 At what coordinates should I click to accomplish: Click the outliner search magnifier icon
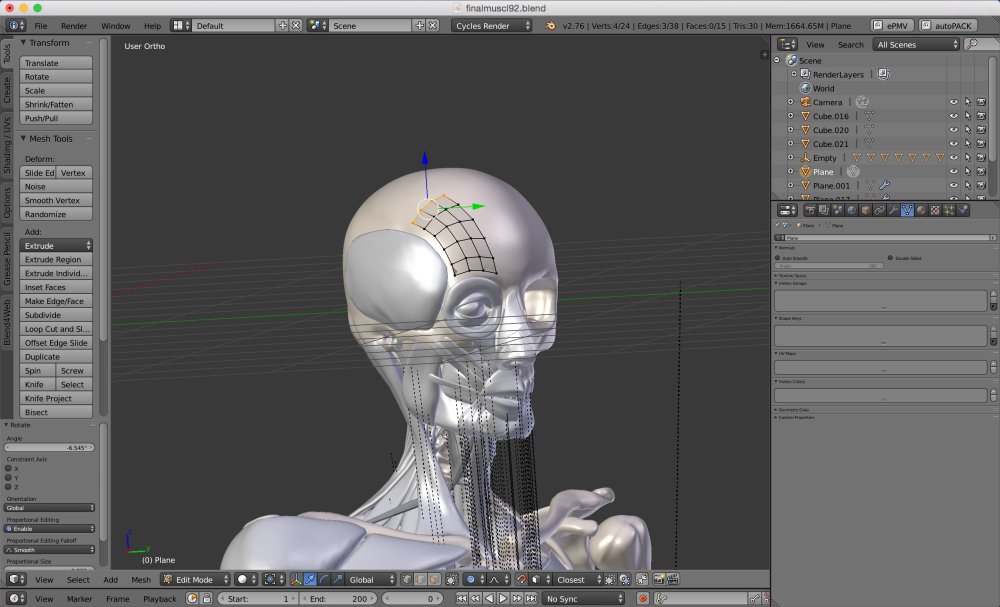point(972,44)
